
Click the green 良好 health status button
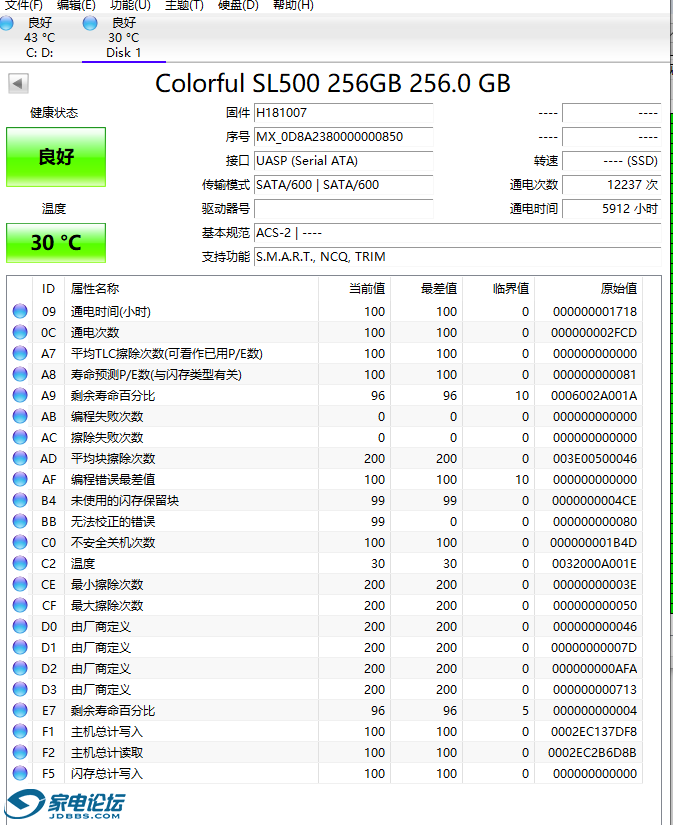(56, 157)
